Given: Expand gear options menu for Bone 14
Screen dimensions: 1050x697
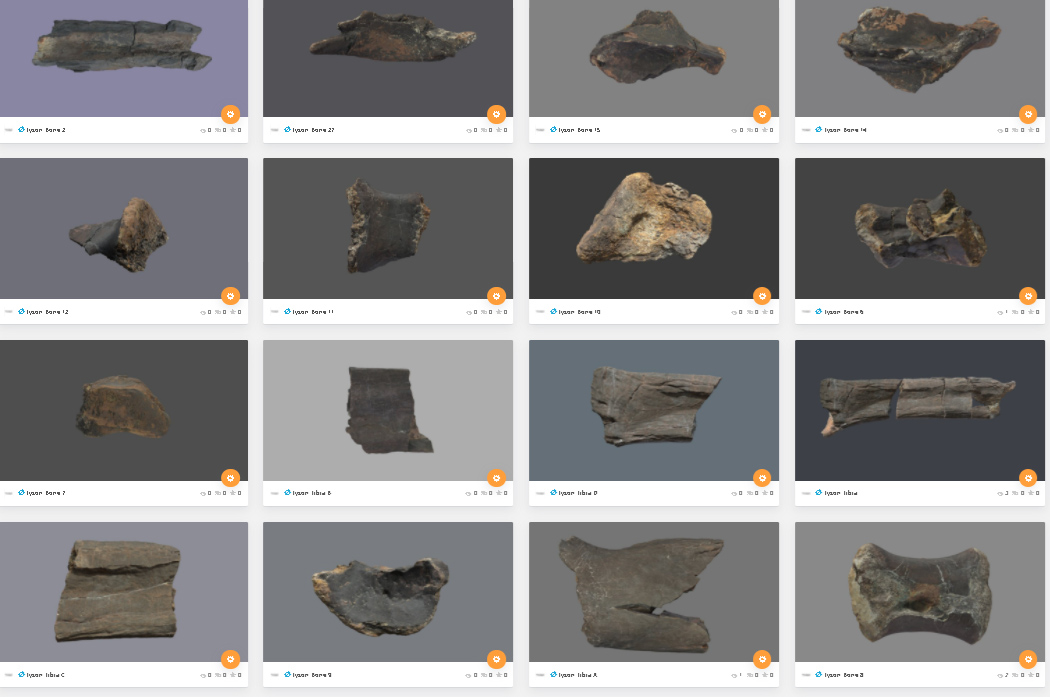Looking at the screenshot, I should [x=1028, y=114].
